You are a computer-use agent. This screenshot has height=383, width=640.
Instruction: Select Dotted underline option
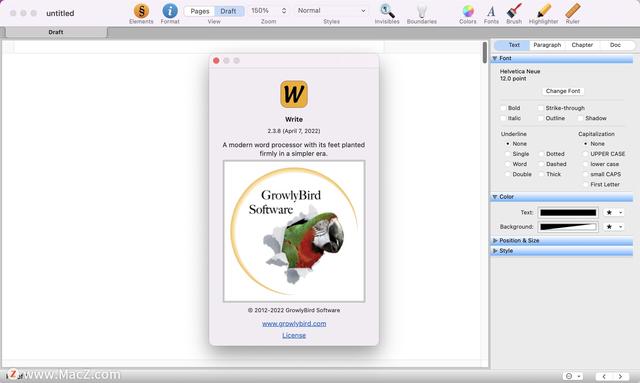[x=541, y=154]
